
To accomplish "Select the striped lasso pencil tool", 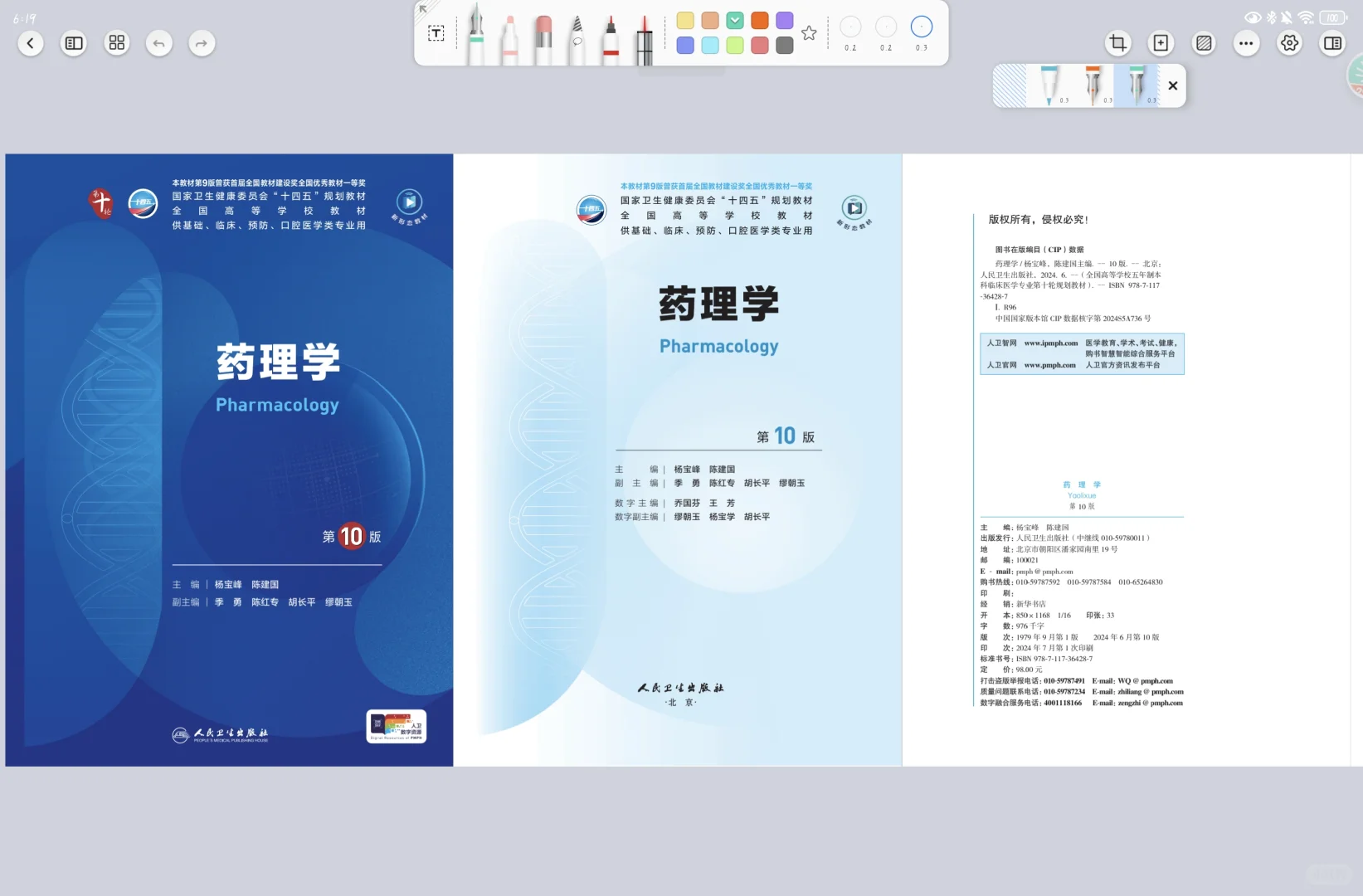I will pyautogui.click(x=577, y=40).
